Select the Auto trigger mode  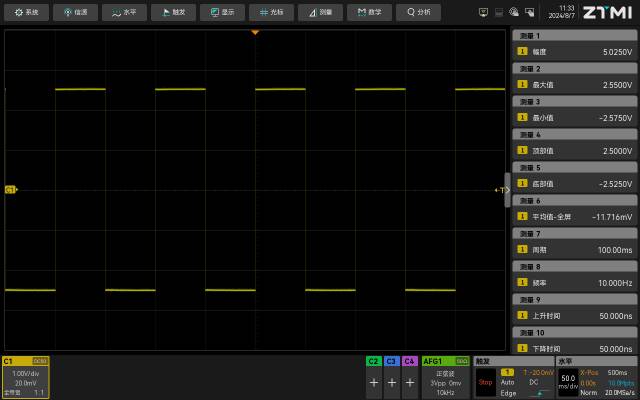point(507,382)
